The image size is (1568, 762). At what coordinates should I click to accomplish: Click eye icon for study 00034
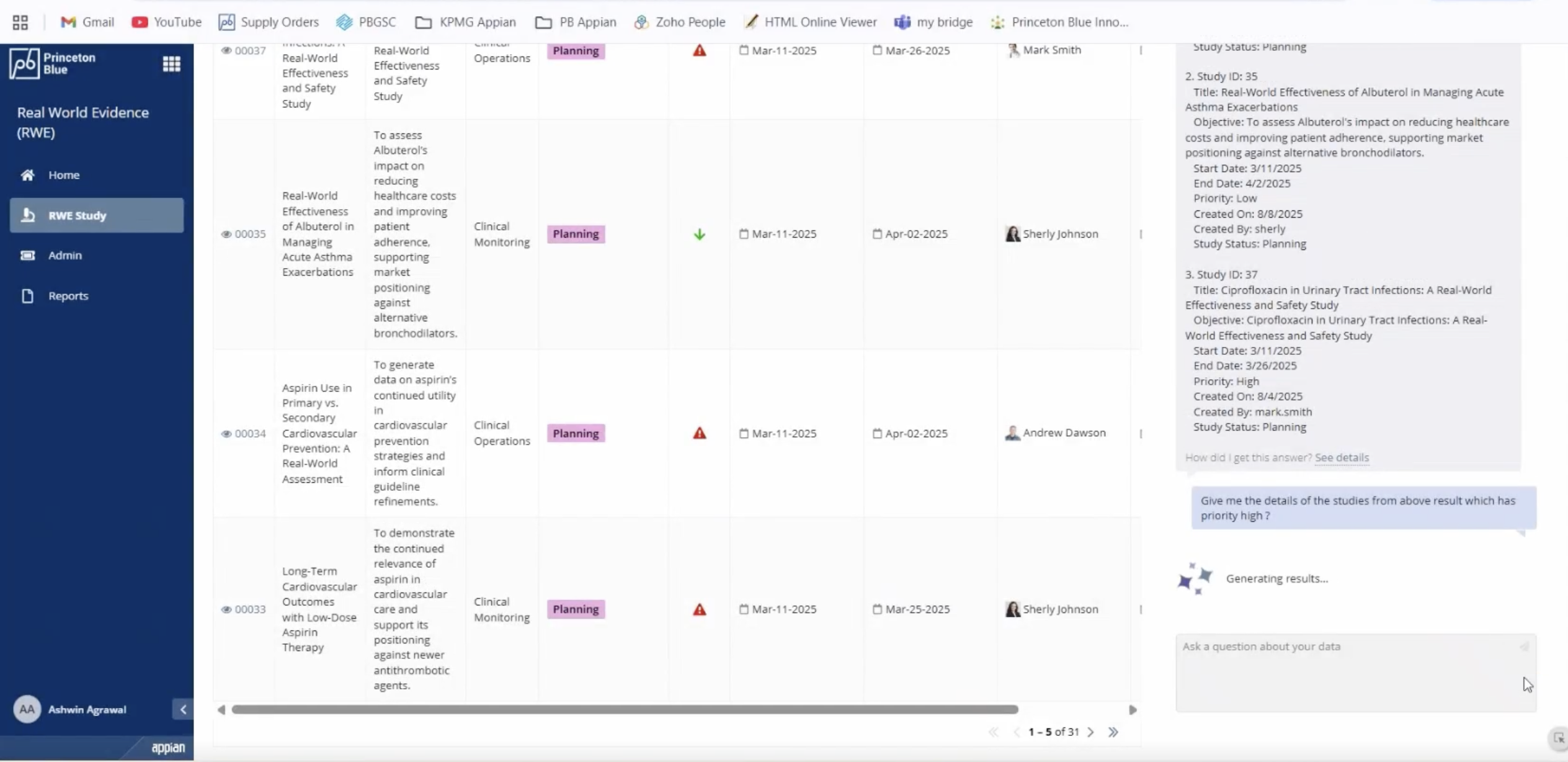226,434
